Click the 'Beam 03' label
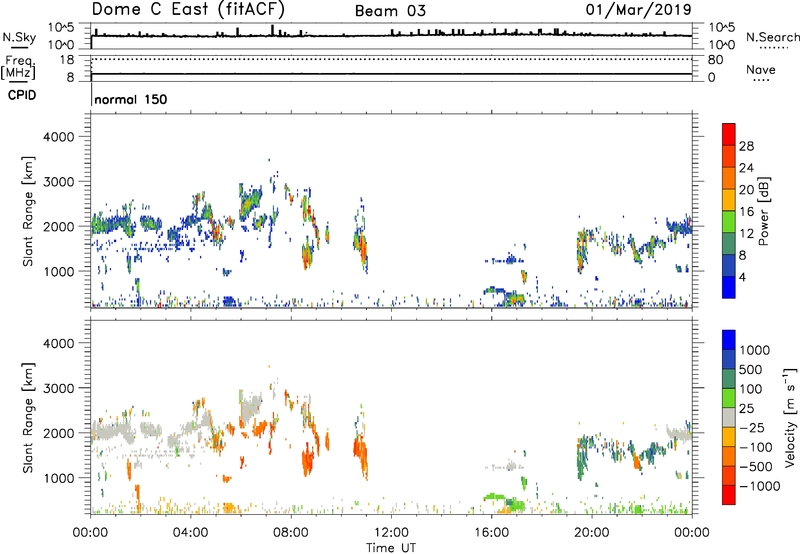Screen dimensions: 800x554 pos(390,11)
